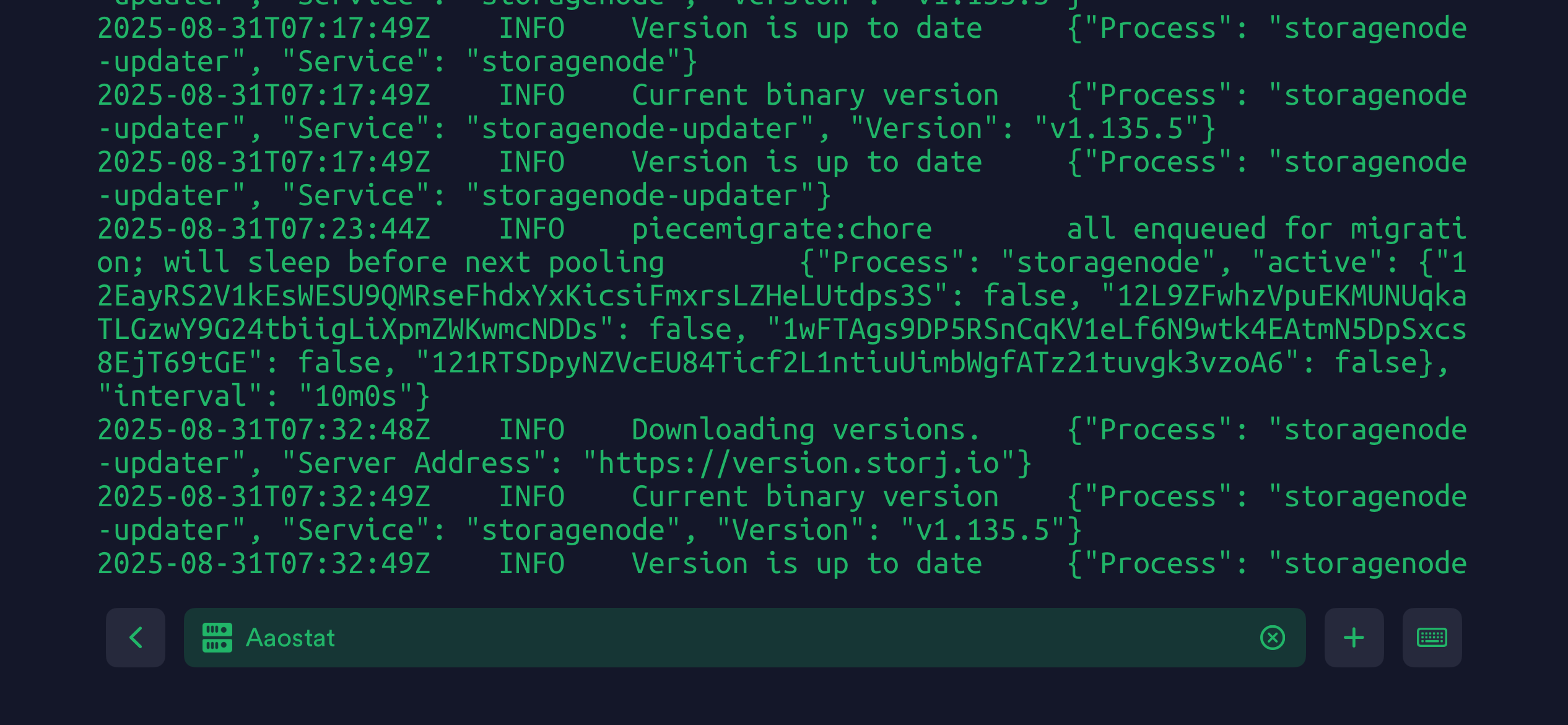Click "v1.135.5" in the storagenode-updater version line
The width and height of the screenshot is (1568, 725).
pyautogui.click(x=1117, y=129)
